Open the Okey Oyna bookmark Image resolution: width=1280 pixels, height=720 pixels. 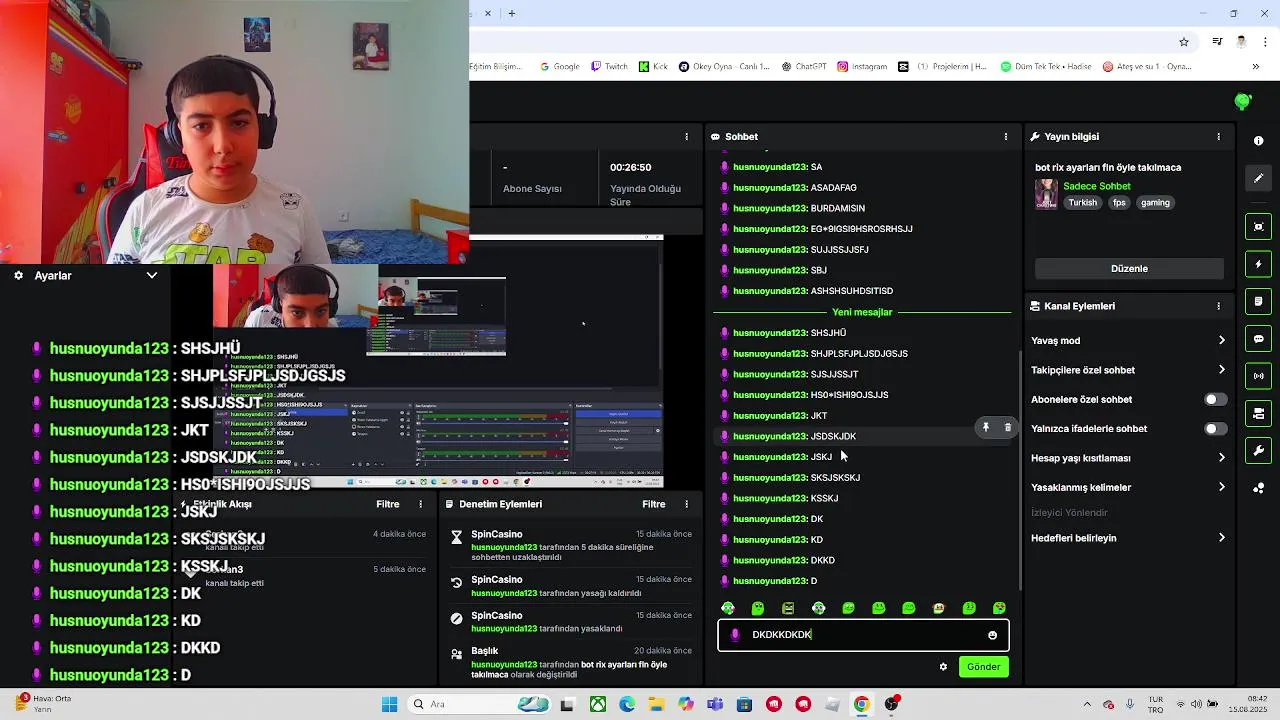pos(724,67)
